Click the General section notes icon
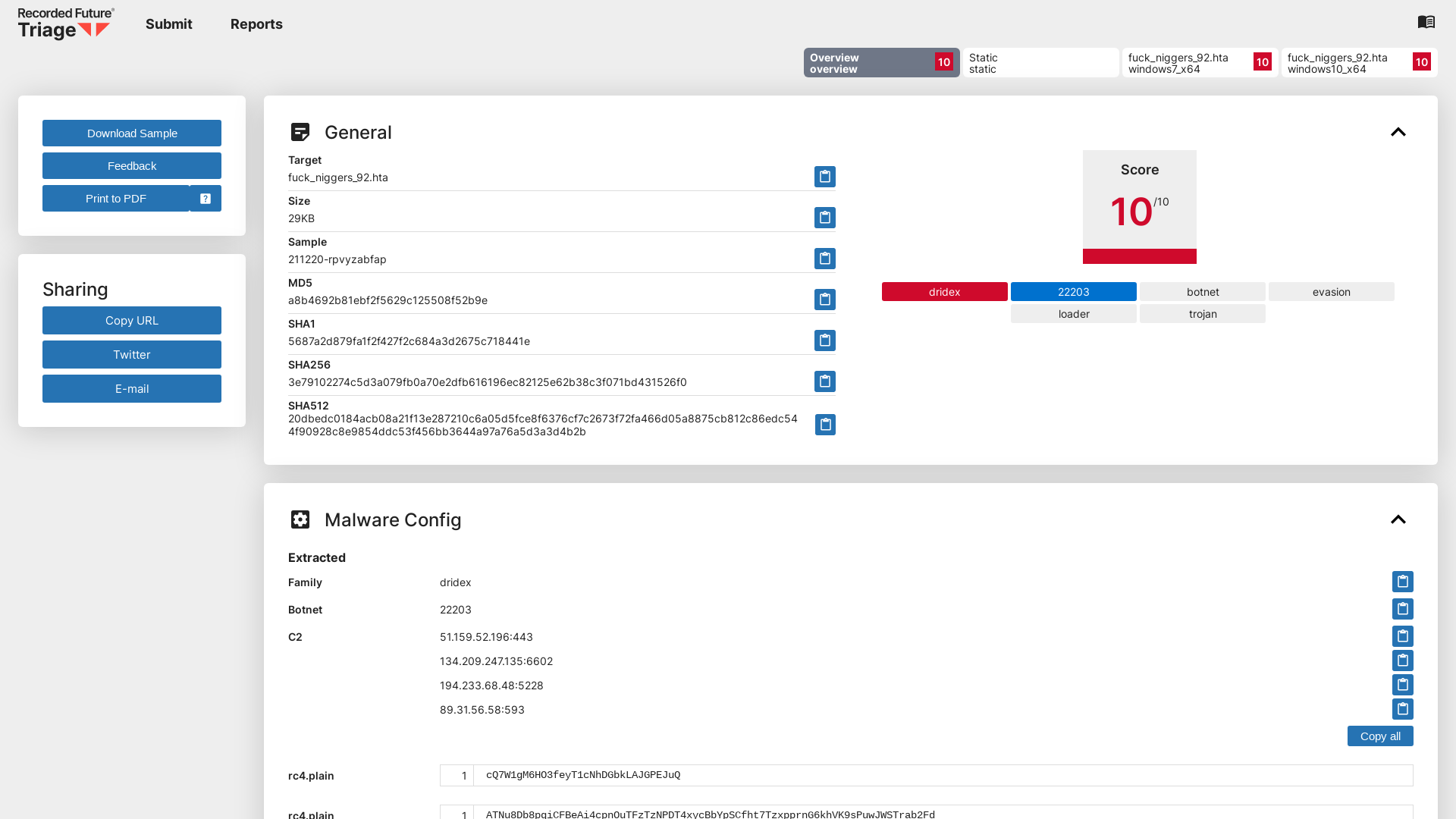Image resolution: width=1456 pixels, height=819 pixels. coord(300,132)
